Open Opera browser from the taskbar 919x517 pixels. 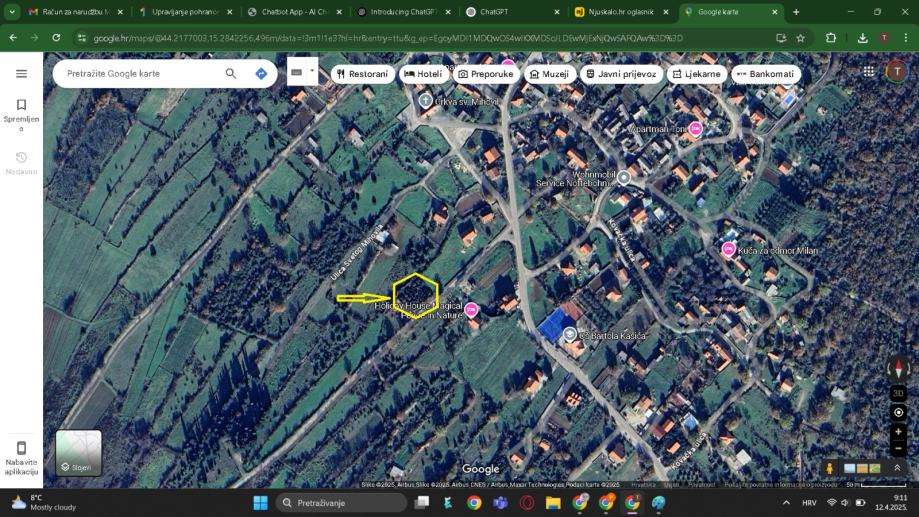coord(526,503)
